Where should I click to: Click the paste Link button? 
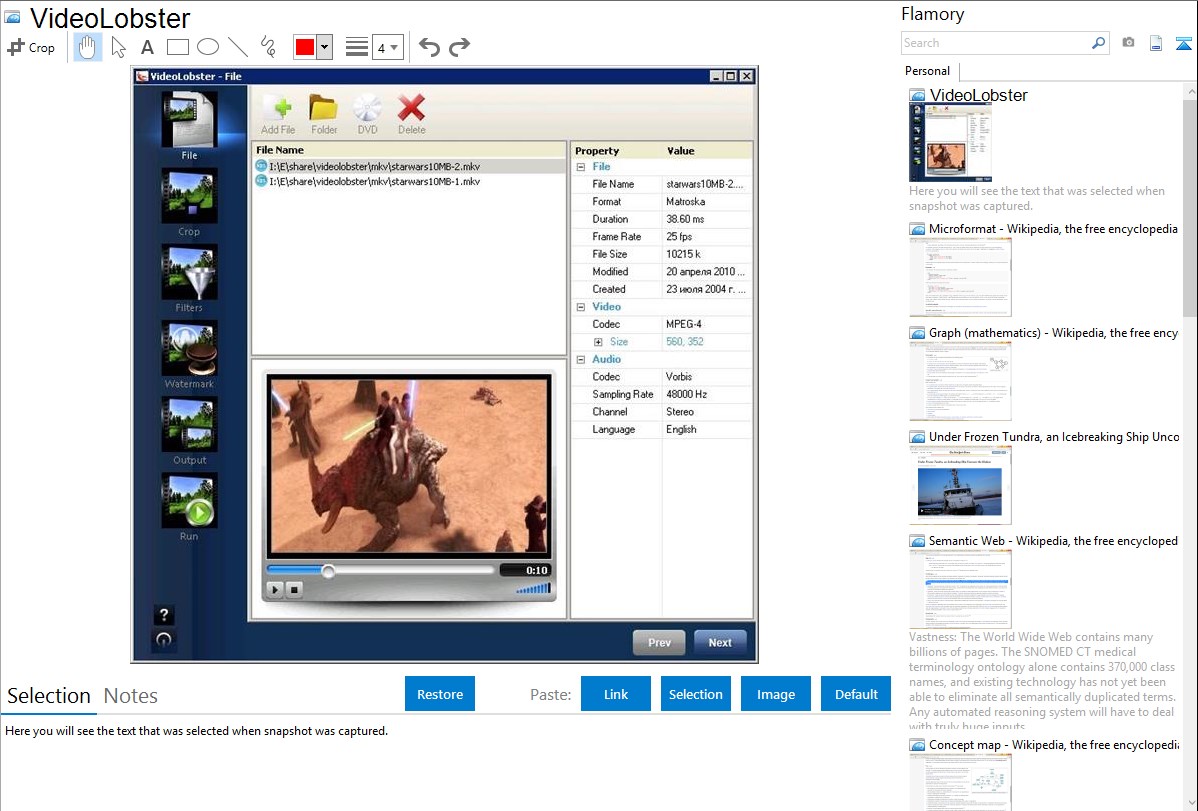click(x=616, y=694)
